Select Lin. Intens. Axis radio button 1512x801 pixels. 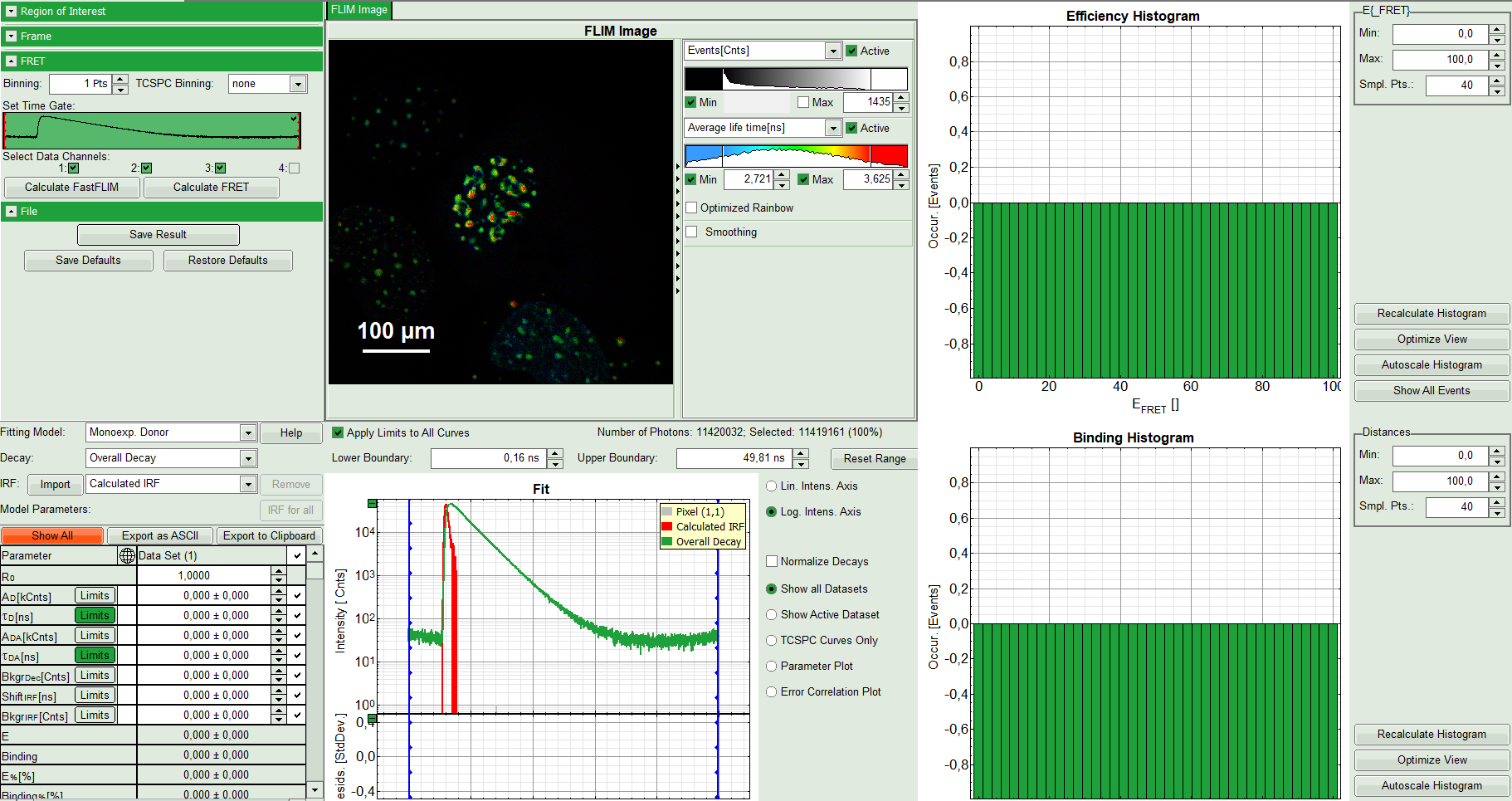pyautogui.click(x=772, y=486)
